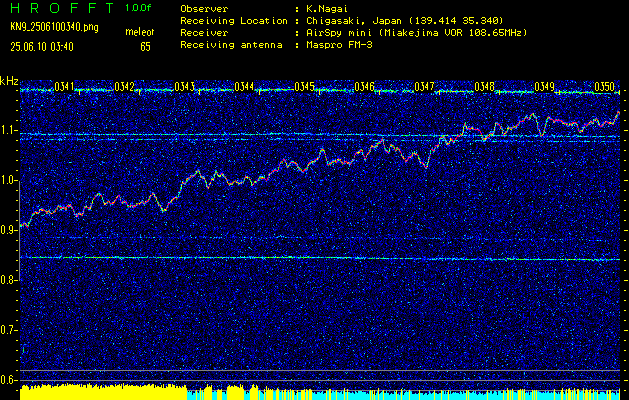Click the 0349 time marker
Screen dimensions: 629x400
click(x=544, y=86)
